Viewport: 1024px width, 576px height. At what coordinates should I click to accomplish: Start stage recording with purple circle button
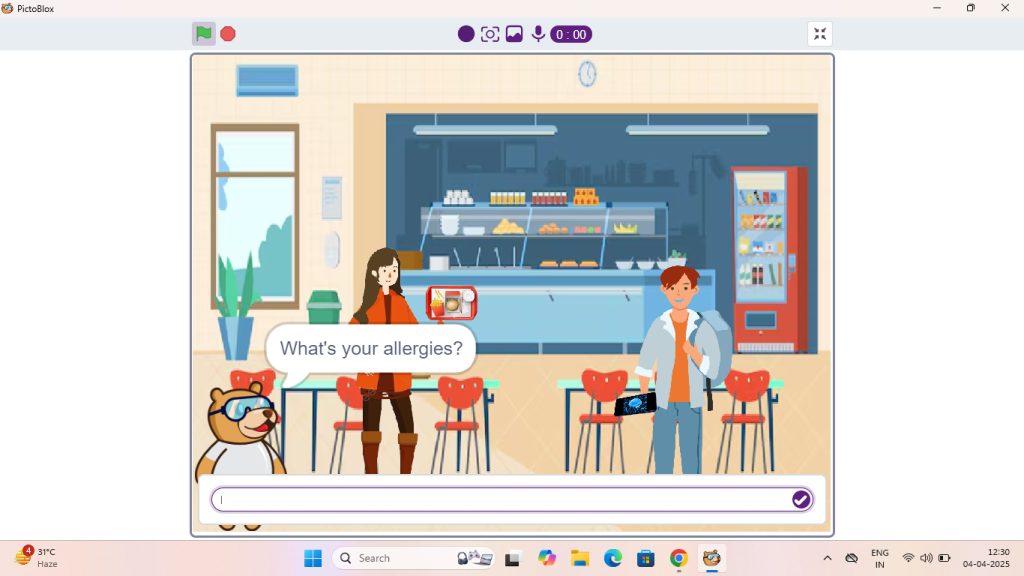466,34
